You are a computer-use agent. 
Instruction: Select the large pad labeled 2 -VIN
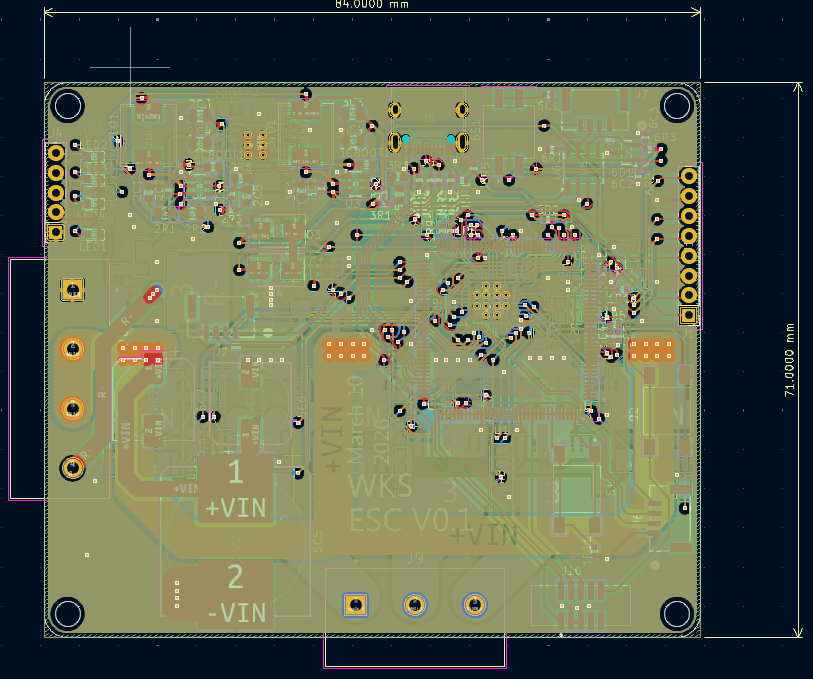point(236,592)
